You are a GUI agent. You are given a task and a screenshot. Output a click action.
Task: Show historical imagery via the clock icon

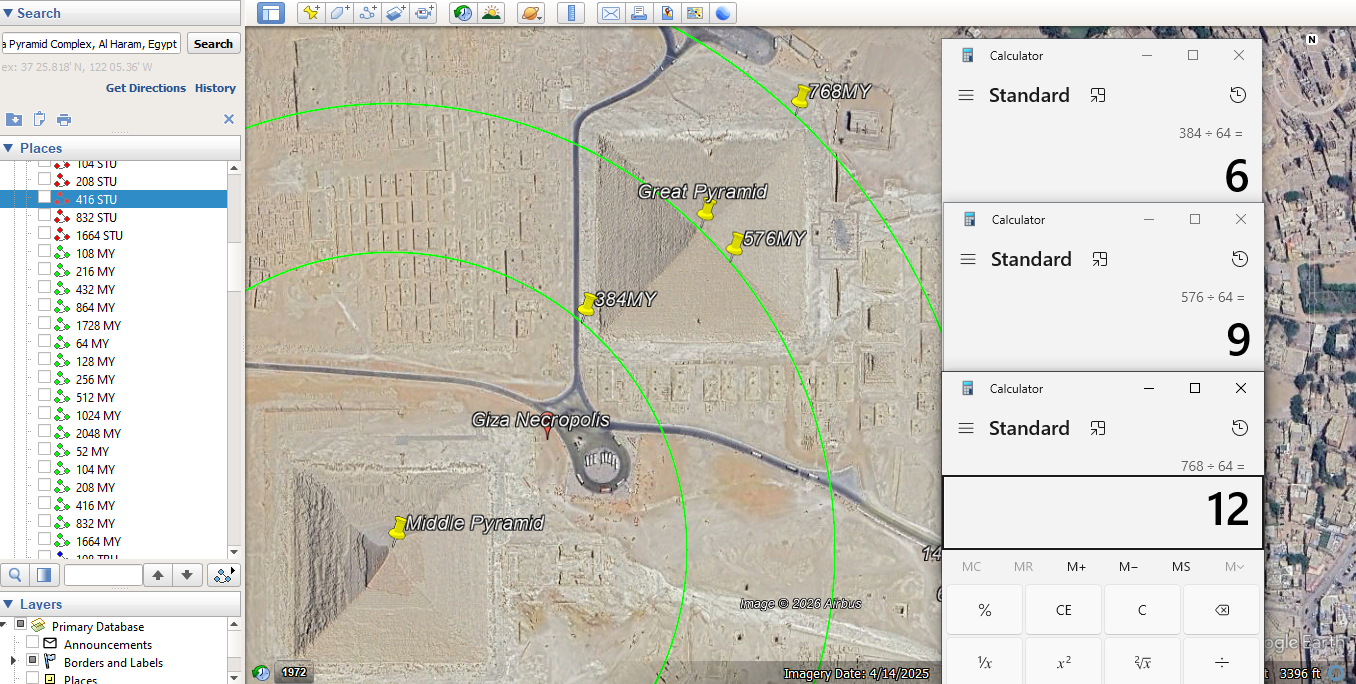(x=463, y=13)
